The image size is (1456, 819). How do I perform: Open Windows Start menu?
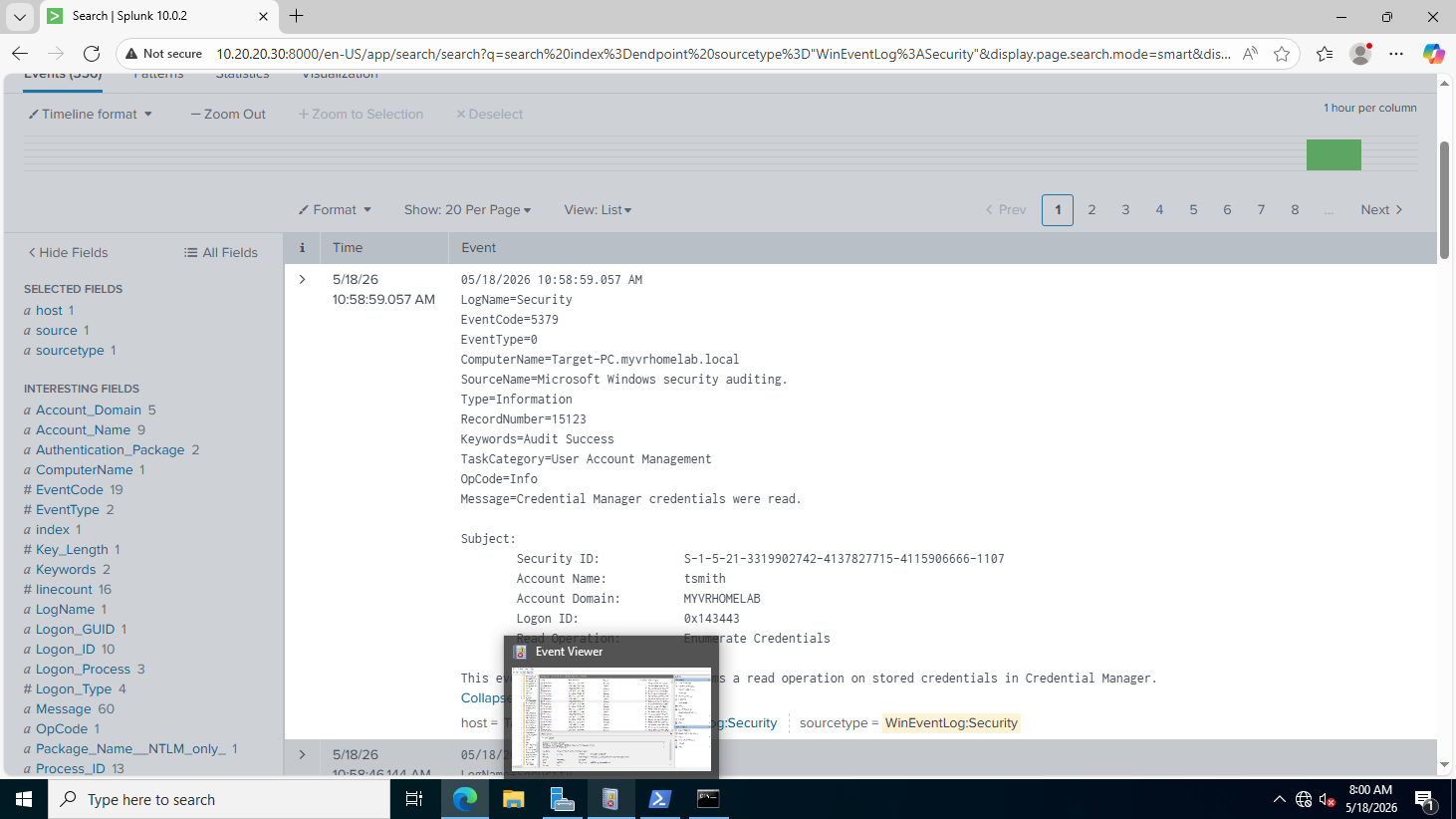24,799
